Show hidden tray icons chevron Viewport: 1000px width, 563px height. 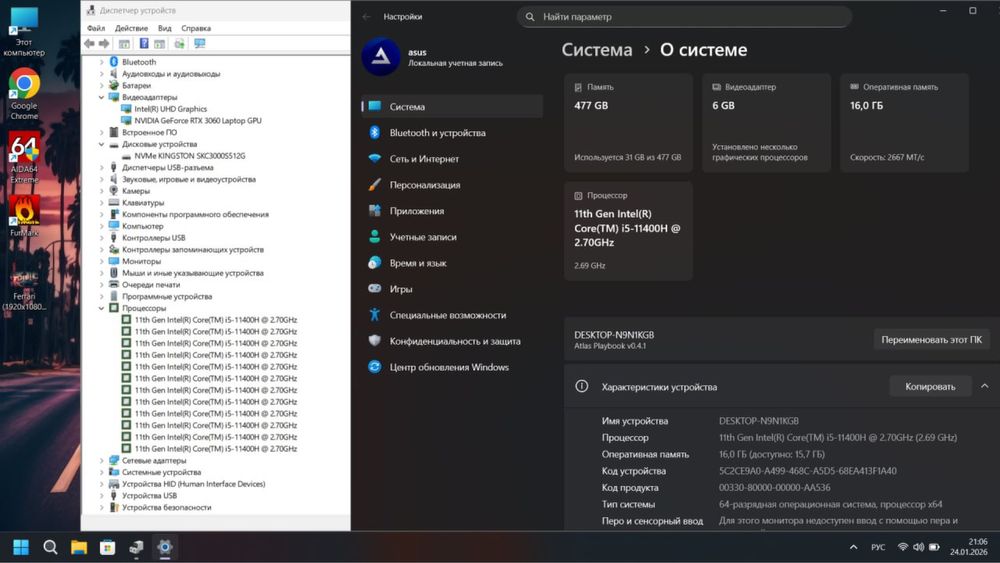tap(853, 547)
